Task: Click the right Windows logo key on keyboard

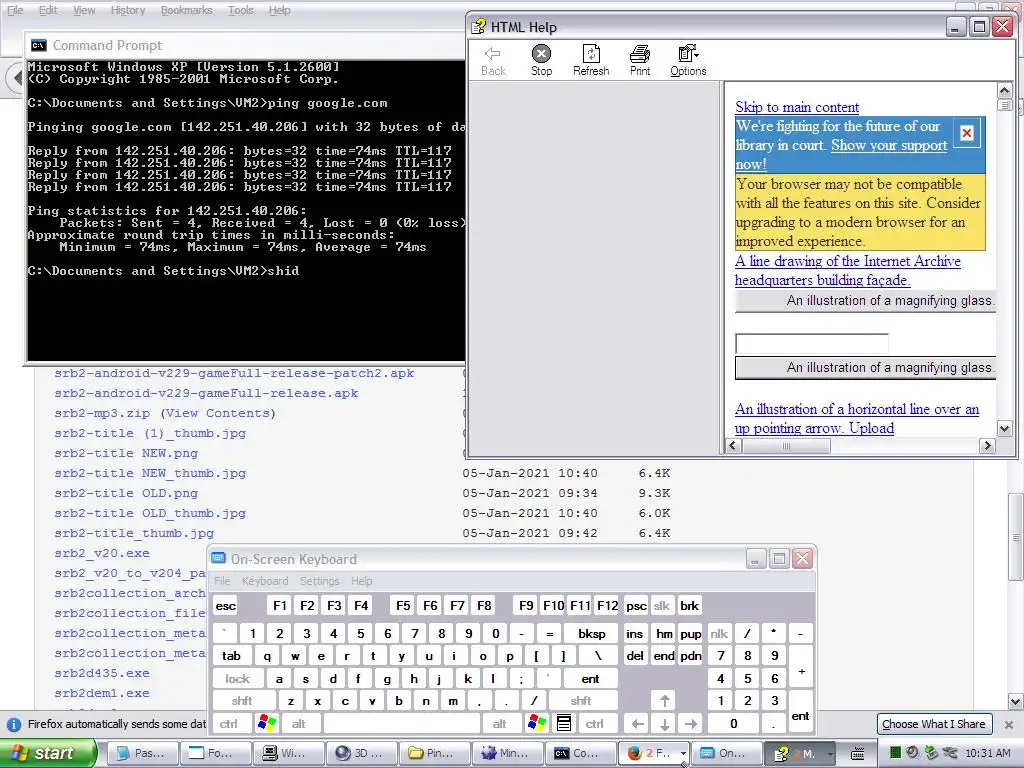Action: [537, 723]
